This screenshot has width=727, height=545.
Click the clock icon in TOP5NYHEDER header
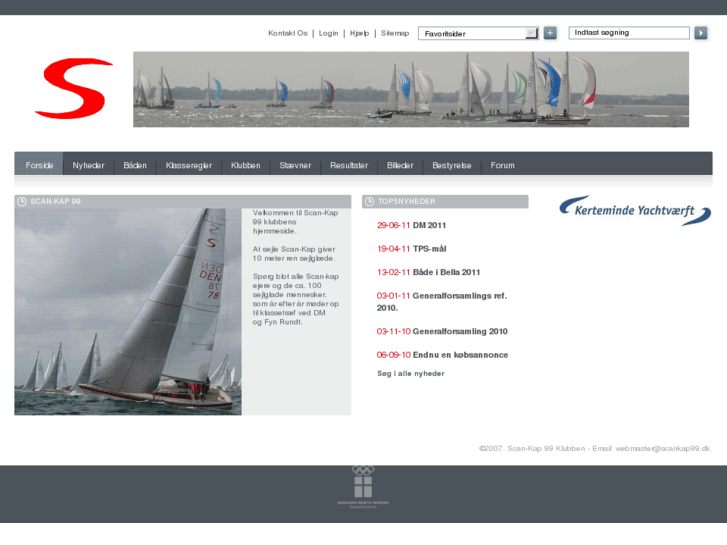(370, 201)
